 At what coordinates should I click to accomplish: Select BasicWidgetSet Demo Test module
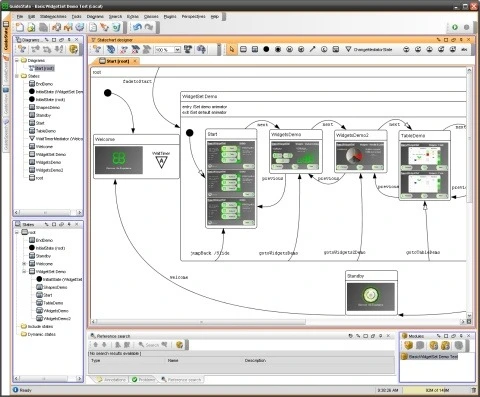click(x=430, y=356)
